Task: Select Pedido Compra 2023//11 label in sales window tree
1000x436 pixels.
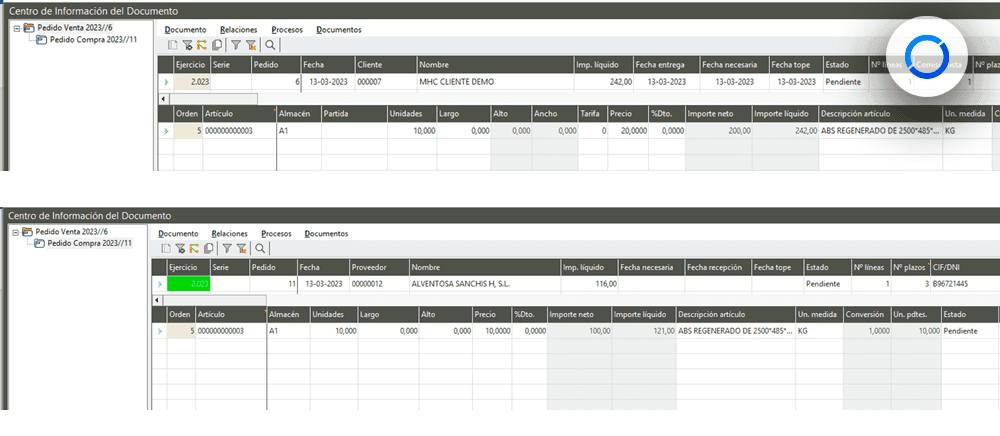Action: (x=94, y=40)
